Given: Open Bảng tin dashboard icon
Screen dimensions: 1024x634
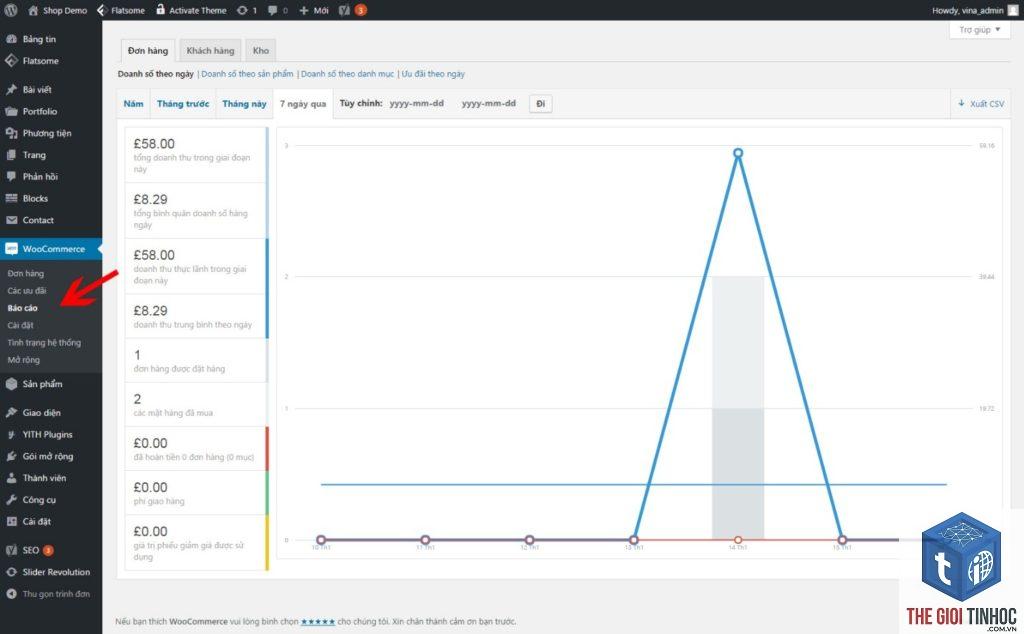Looking at the screenshot, I should pos(11,39).
